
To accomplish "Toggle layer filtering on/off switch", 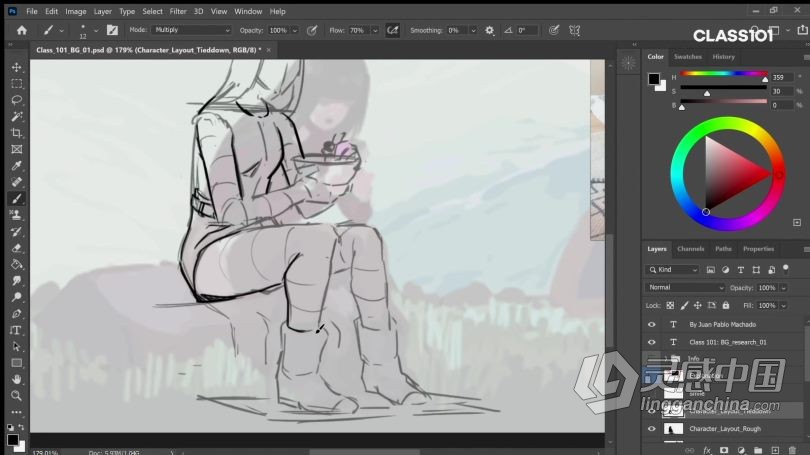I will coord(786,269).
